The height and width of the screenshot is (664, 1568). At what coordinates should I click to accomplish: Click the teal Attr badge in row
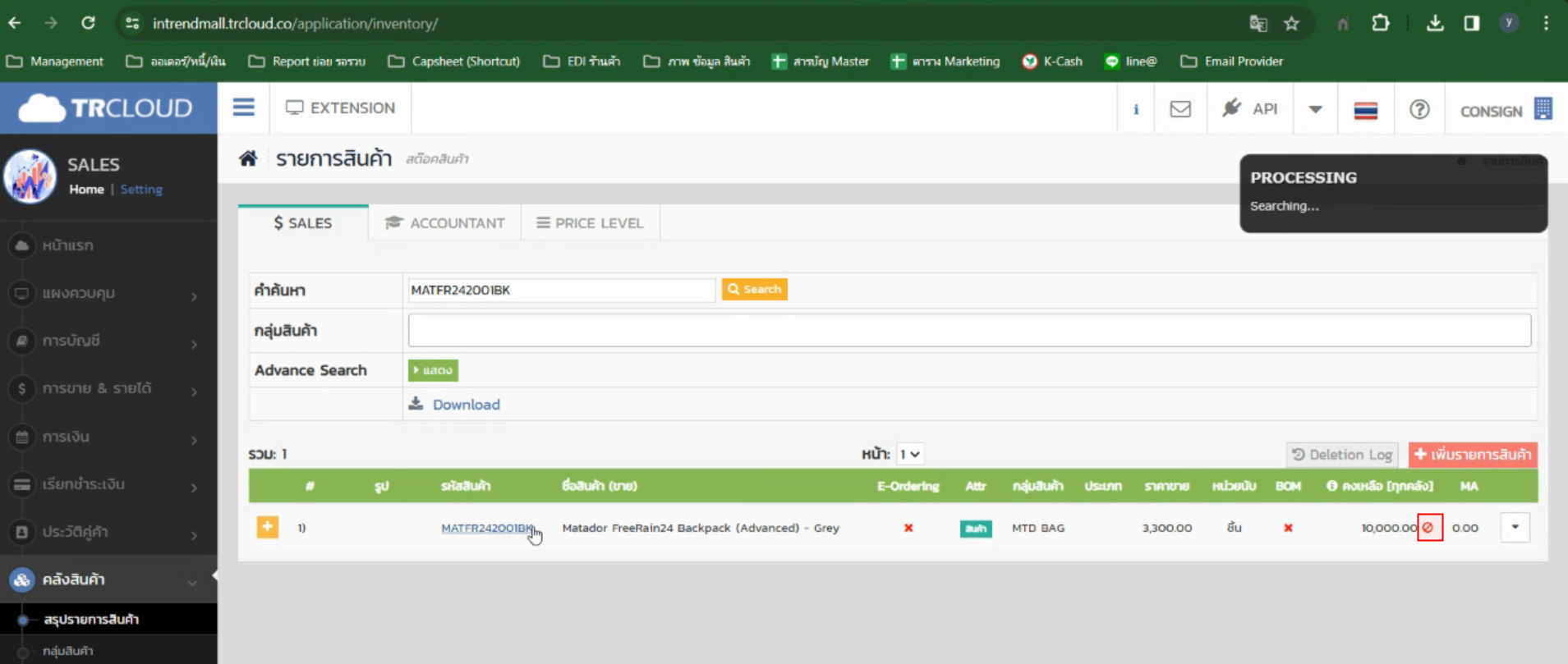(x=976, y=529)
